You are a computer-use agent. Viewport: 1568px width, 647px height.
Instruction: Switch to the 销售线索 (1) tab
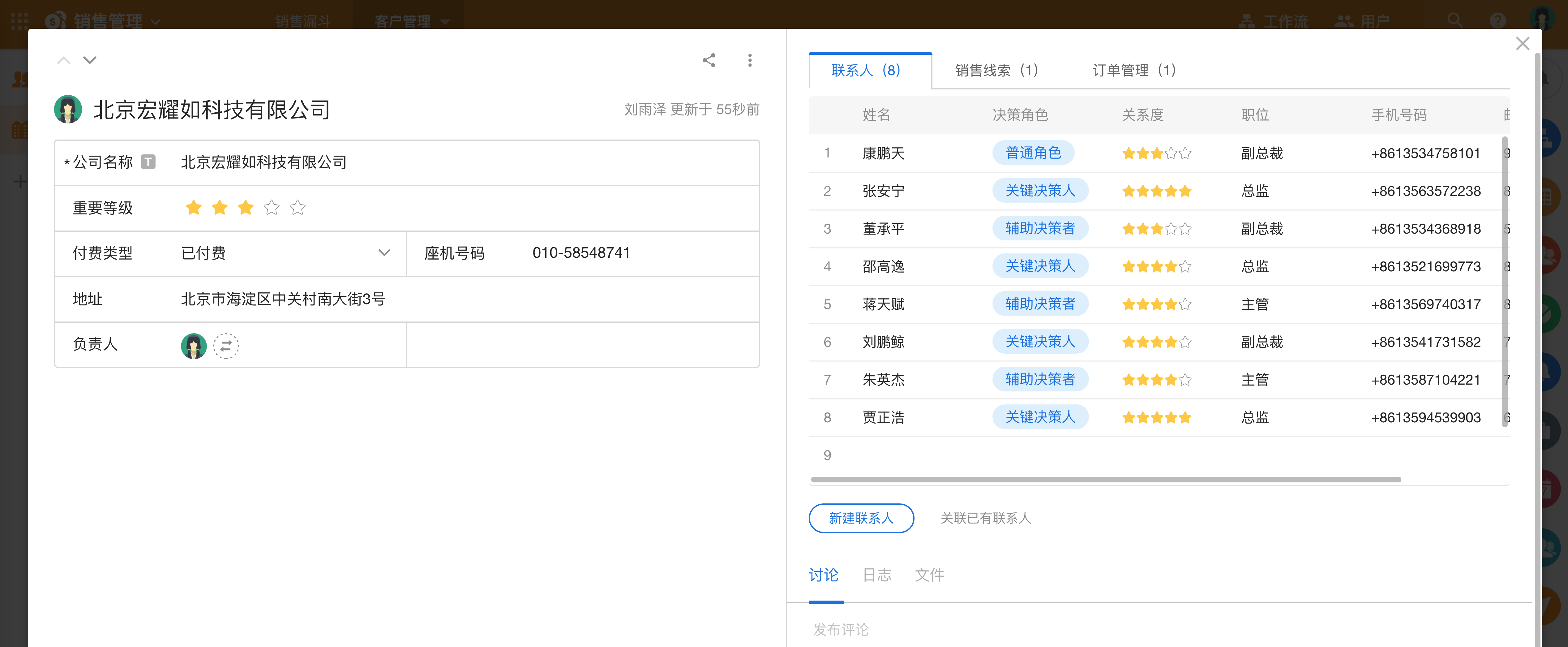tap(996, 71)
